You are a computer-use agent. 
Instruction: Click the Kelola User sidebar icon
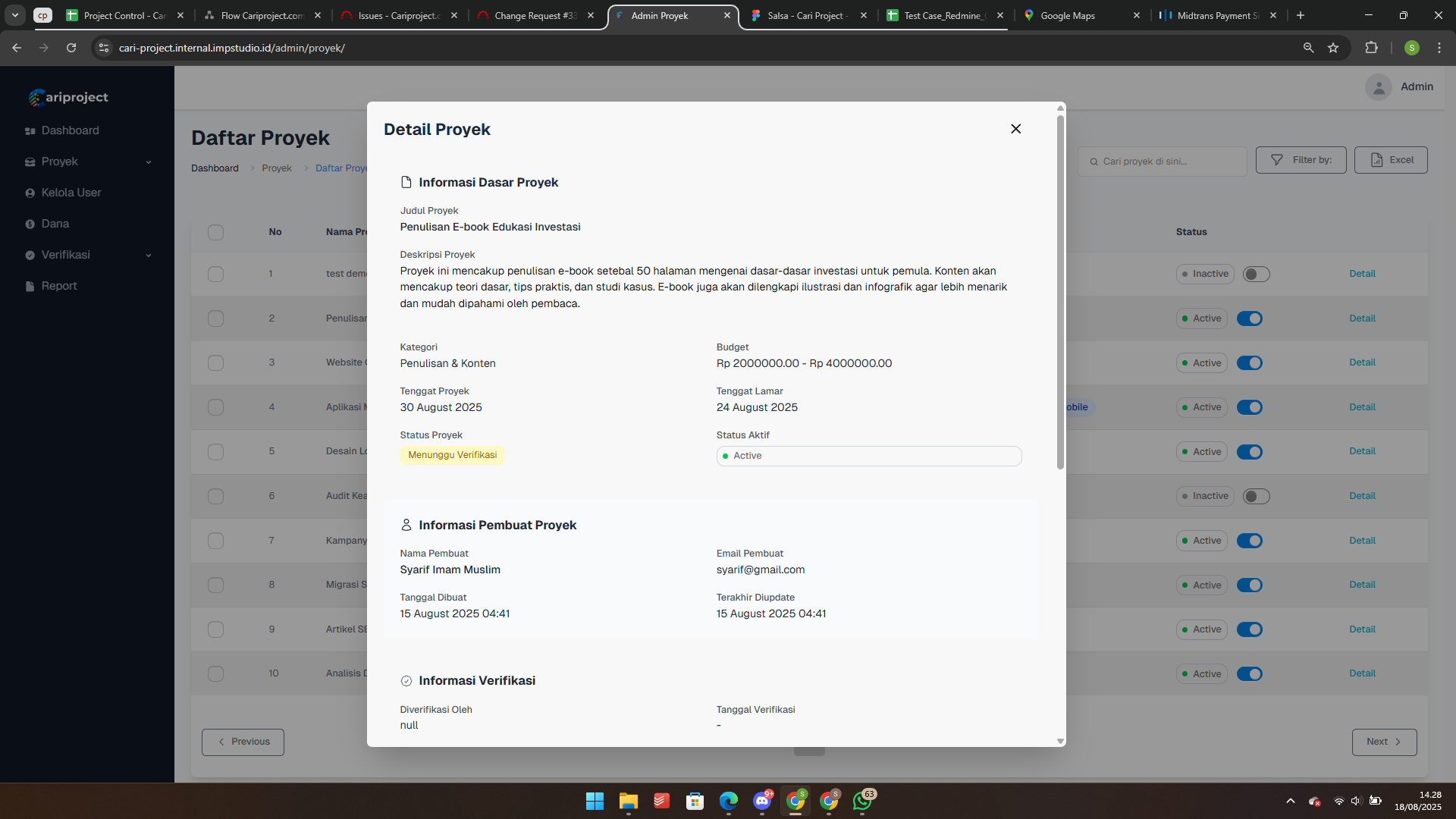coord(30,193)
